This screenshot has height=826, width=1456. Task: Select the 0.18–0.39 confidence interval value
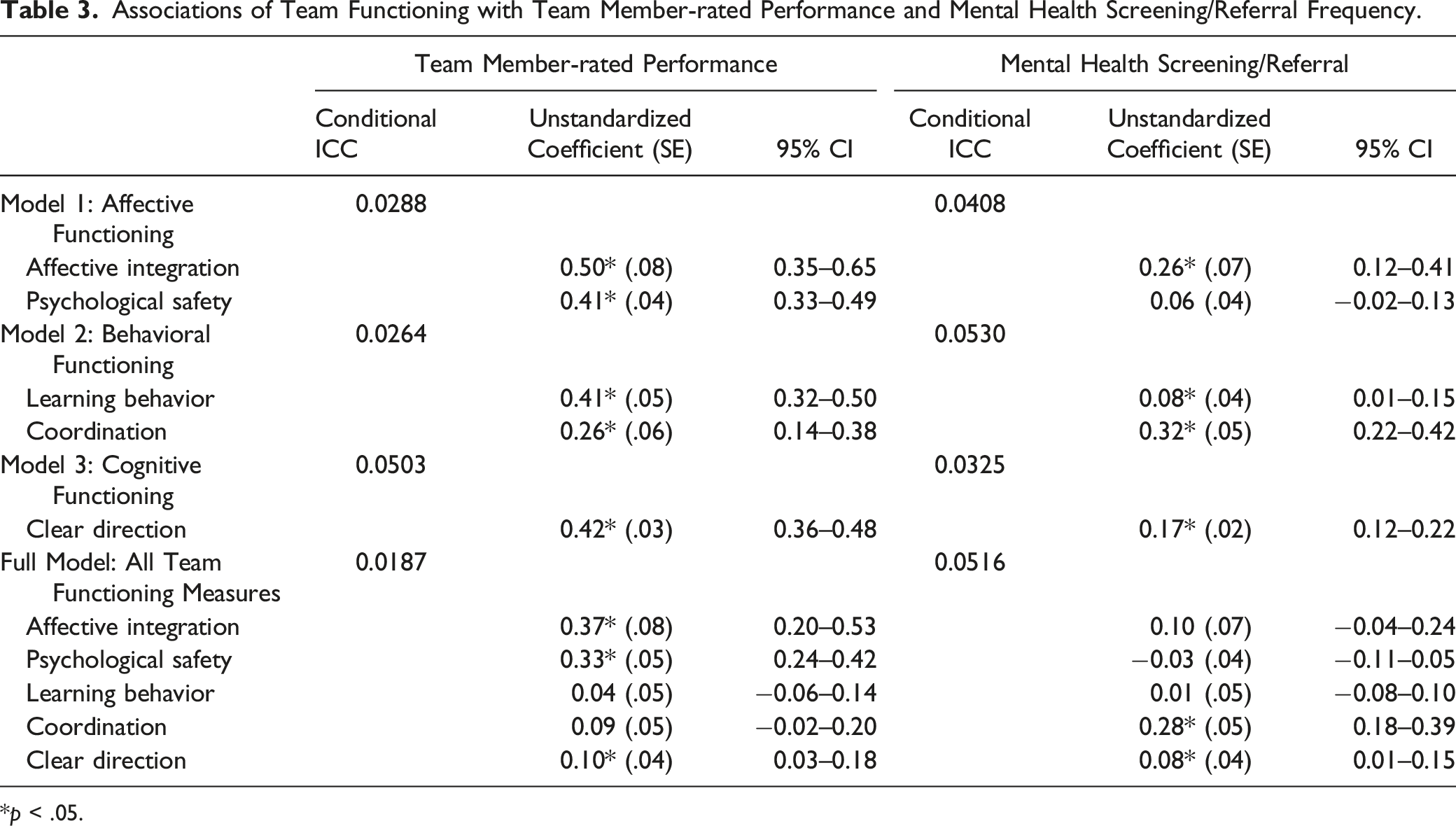point(1404,727)
